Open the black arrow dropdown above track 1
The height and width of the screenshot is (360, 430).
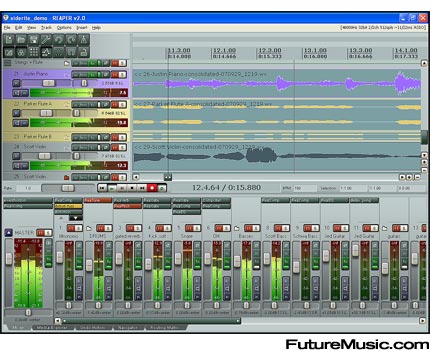76,218
